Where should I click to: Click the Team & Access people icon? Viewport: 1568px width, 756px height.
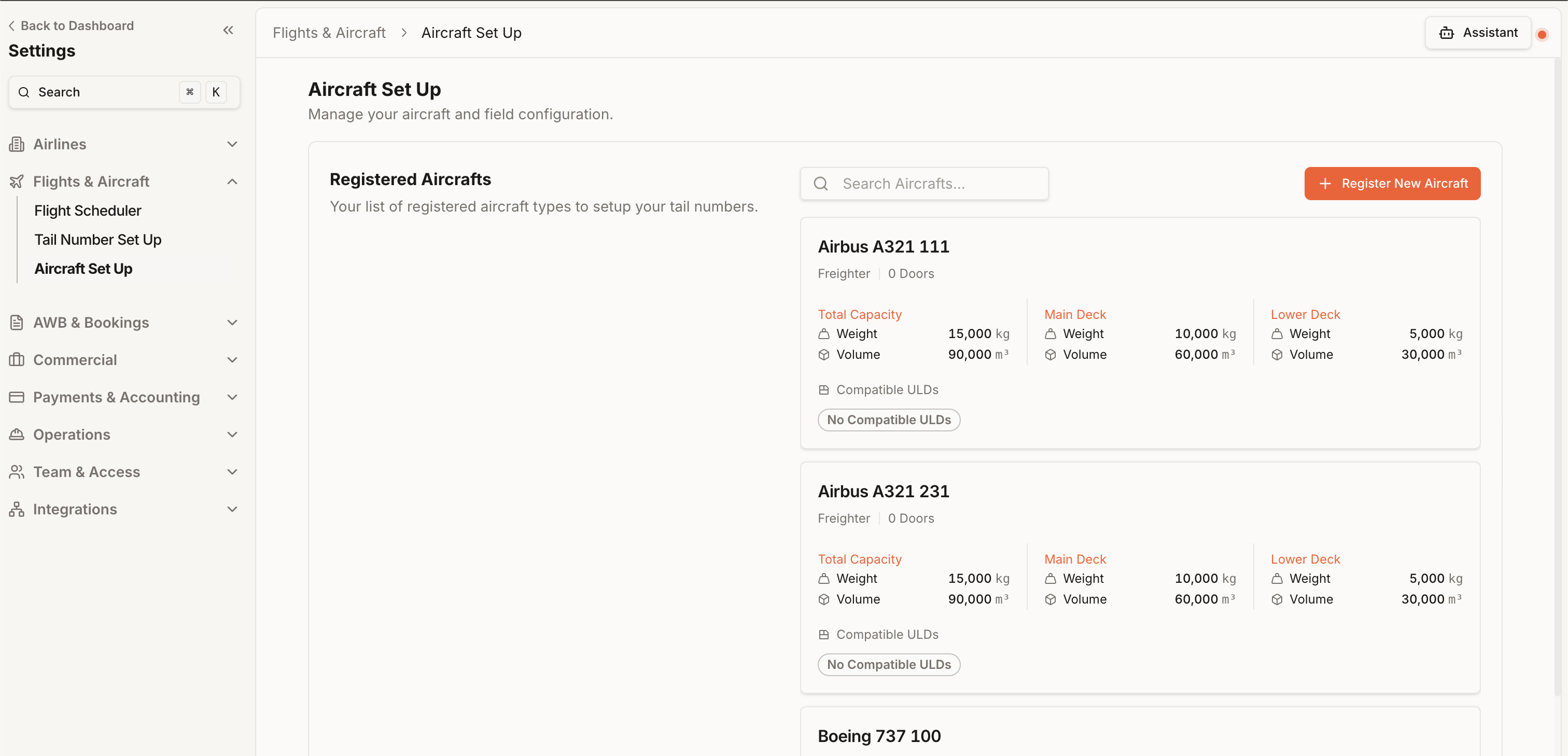(x=17, y=472)
